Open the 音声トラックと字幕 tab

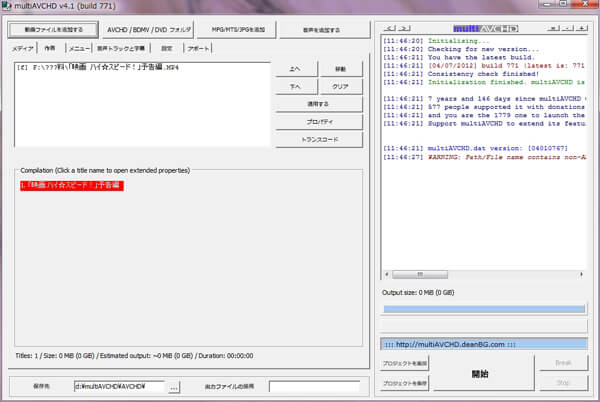(122, 47)
